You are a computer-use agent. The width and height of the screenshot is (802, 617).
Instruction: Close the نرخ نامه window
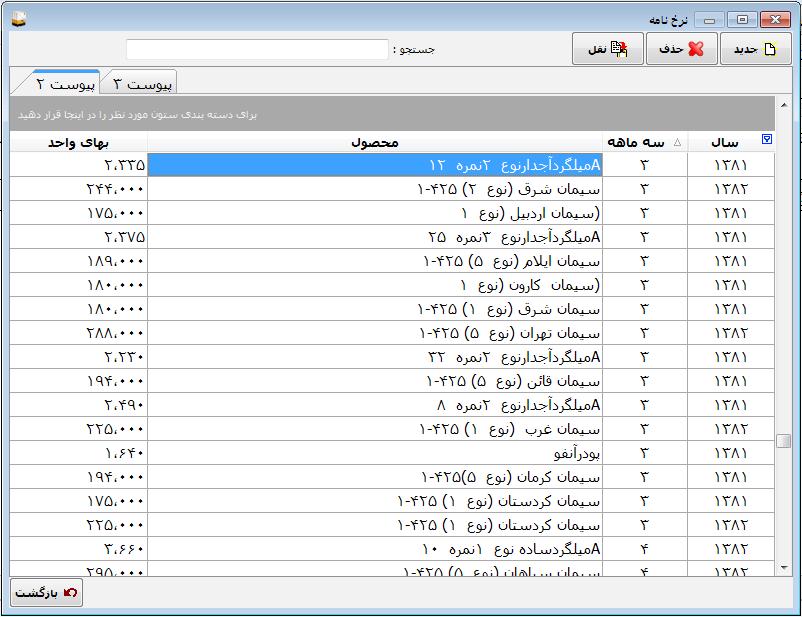point(775,20)
